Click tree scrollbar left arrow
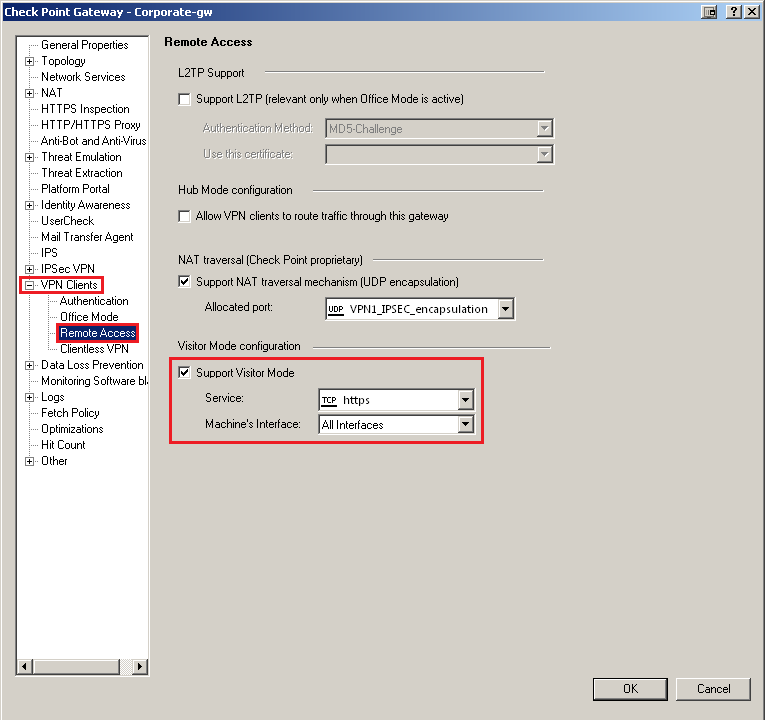The width and height of the screenshot is (765, 722). (x=25, y=666)
